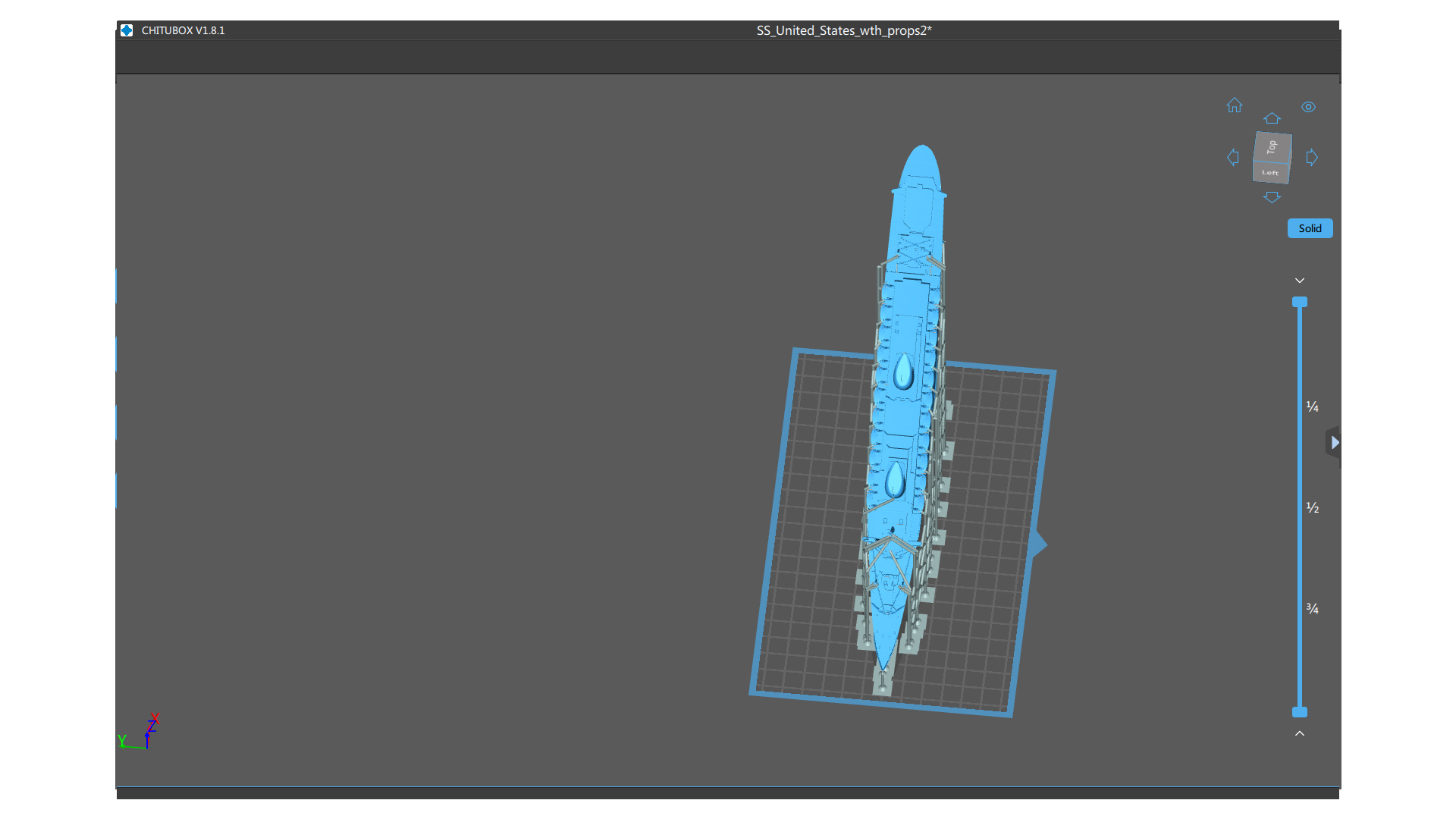
Task: Toggle the first collapsed panel on left edge
Action: [116, 286]
